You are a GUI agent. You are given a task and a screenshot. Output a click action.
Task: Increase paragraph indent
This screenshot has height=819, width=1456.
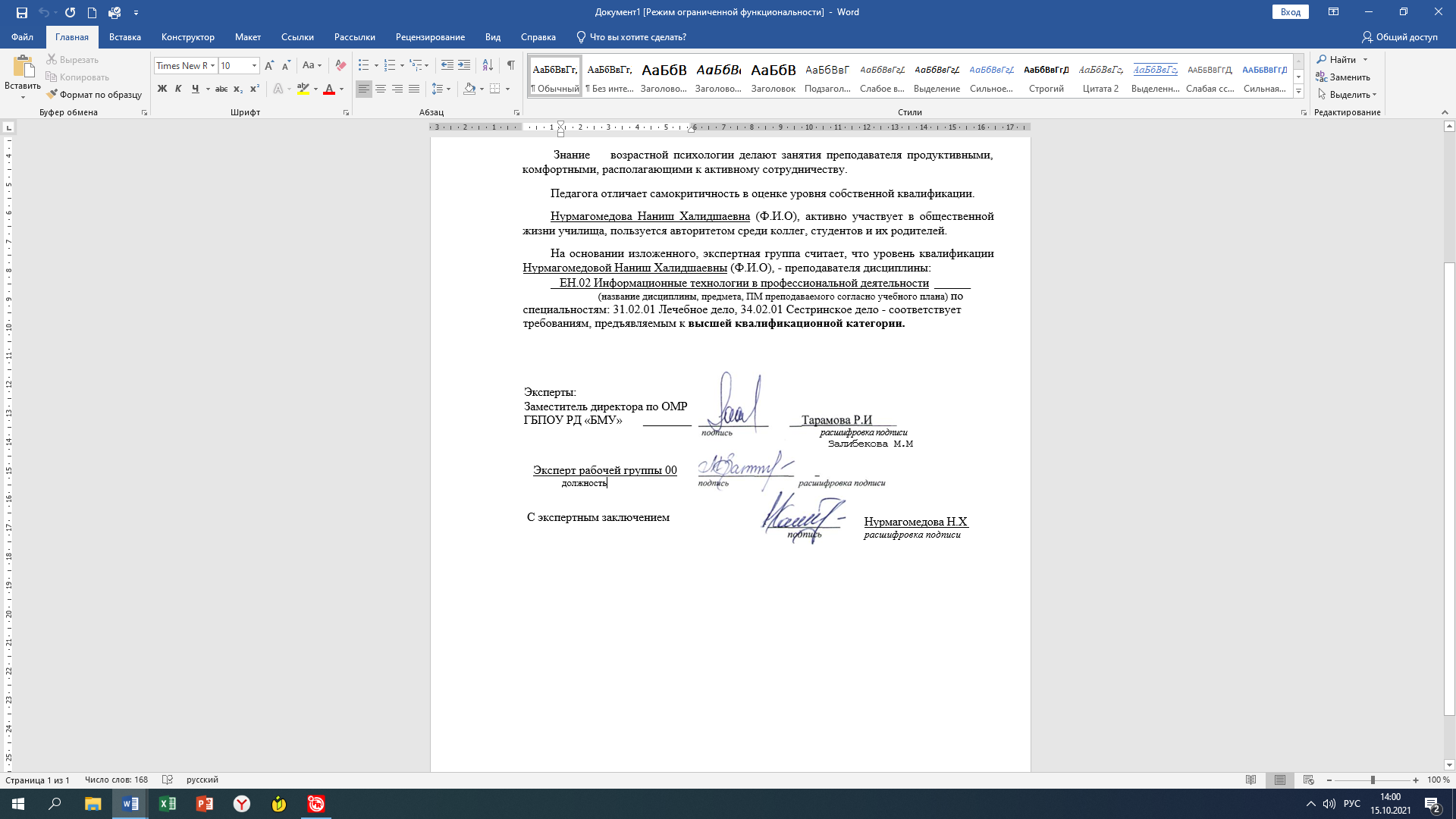[464, 65]
